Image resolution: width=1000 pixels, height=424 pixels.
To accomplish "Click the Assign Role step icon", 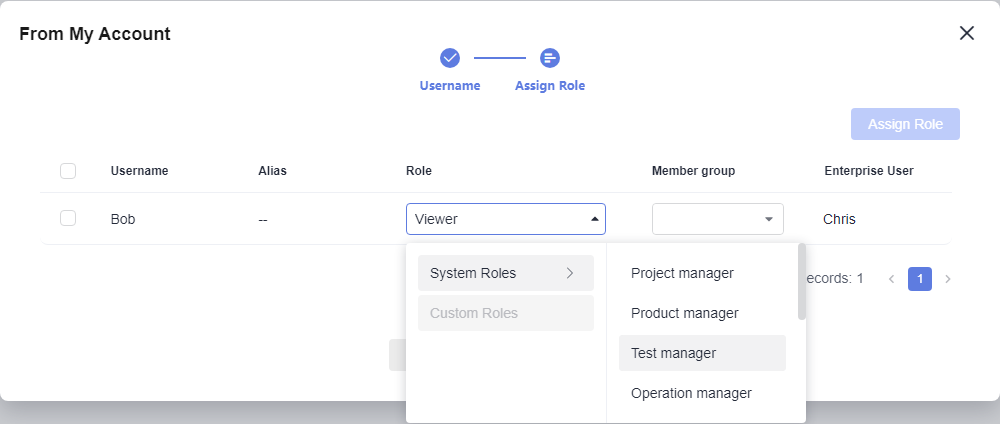I will coord(550,58).
